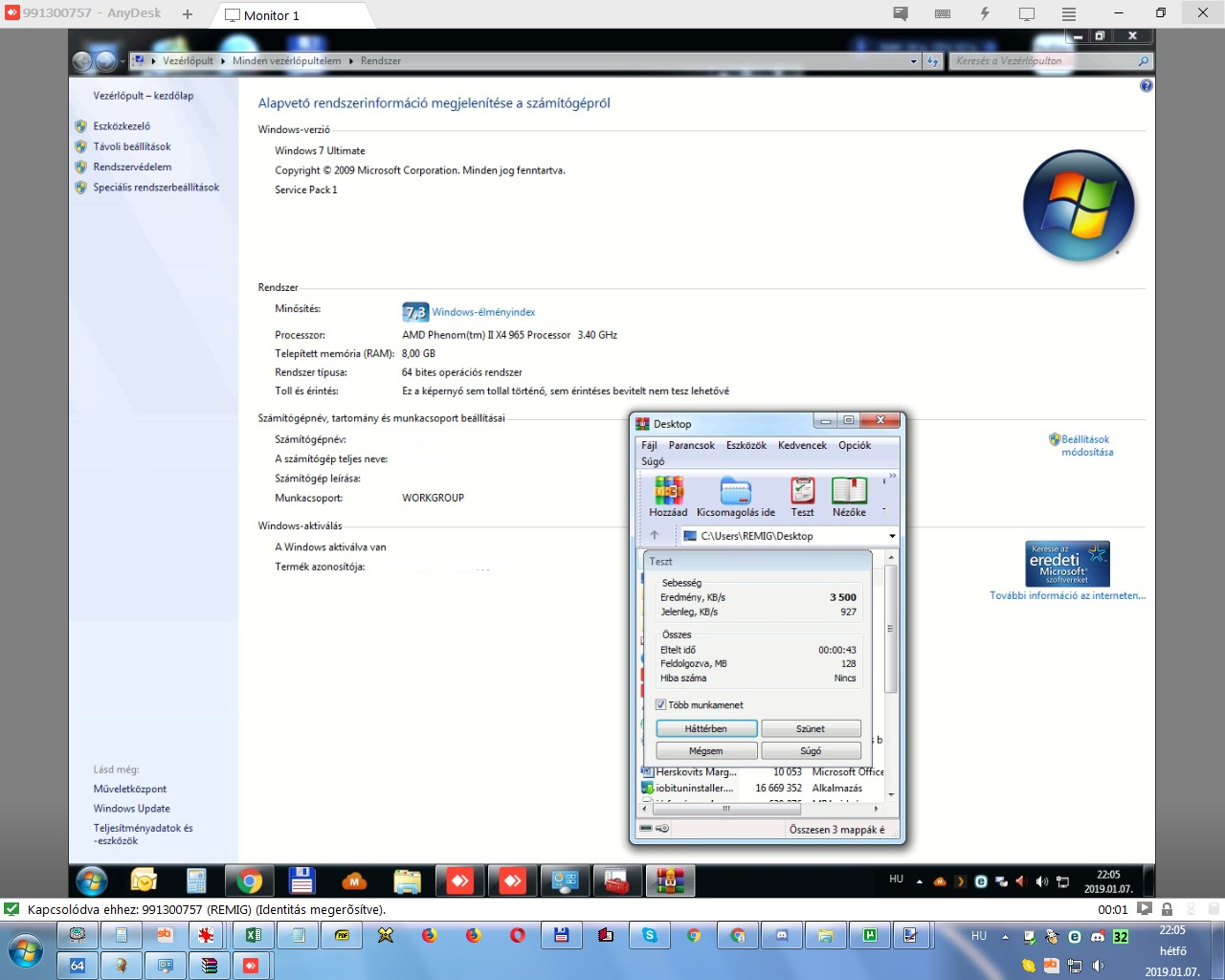
Task: Click WinRAR vertical scrollbar thumb
Action: [891, 629]
